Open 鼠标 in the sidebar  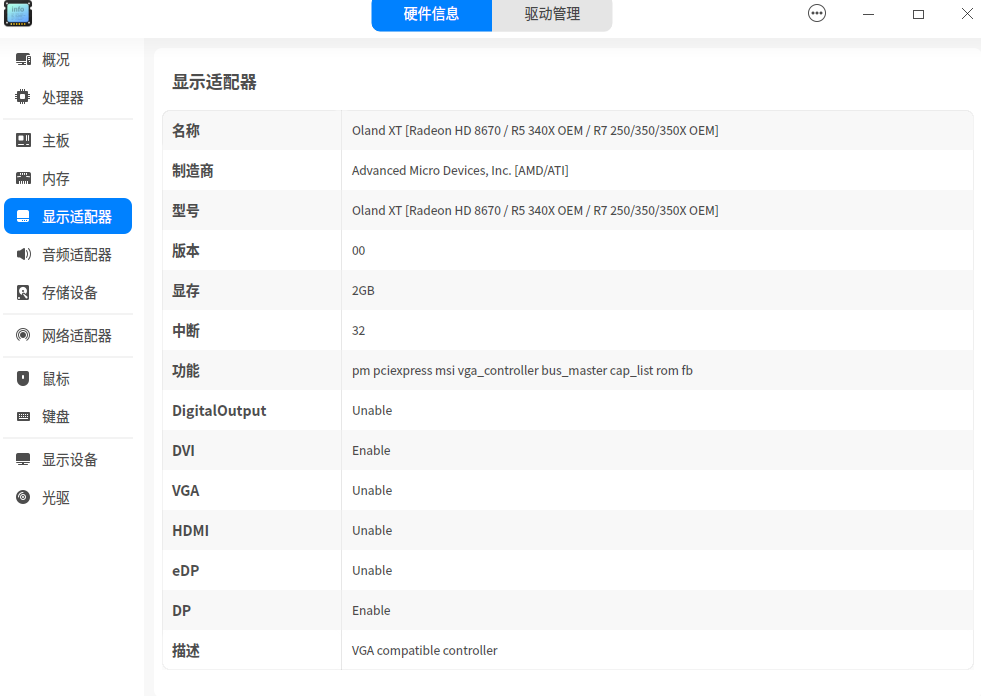[x=68, y=379]
